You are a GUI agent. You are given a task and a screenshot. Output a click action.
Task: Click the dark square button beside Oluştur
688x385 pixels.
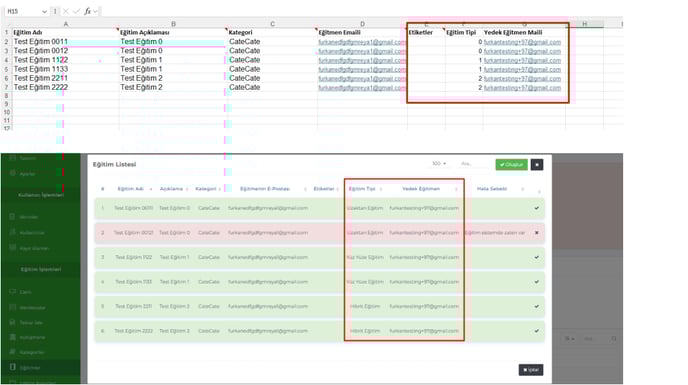(x=537, y=165)
